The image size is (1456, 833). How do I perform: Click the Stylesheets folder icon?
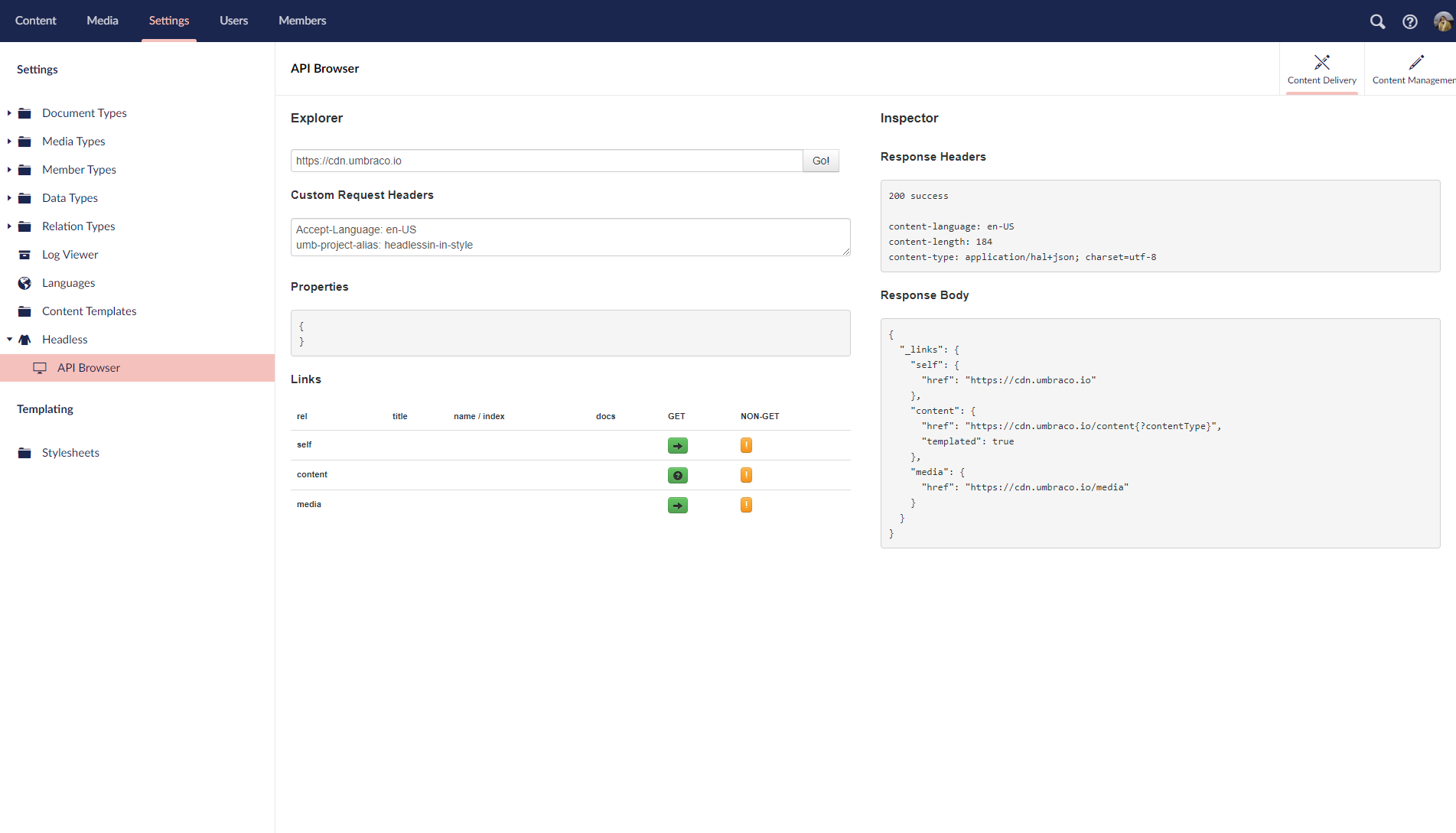(x=24, y=453)
